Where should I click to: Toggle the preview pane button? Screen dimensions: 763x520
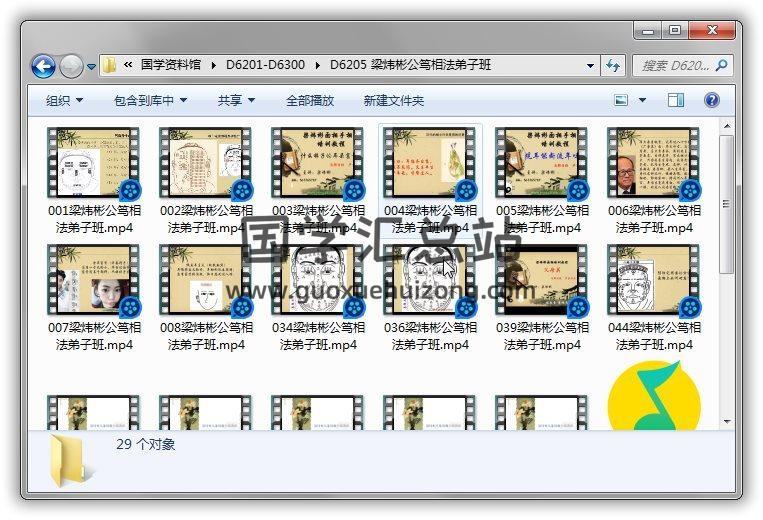(675, 100)
